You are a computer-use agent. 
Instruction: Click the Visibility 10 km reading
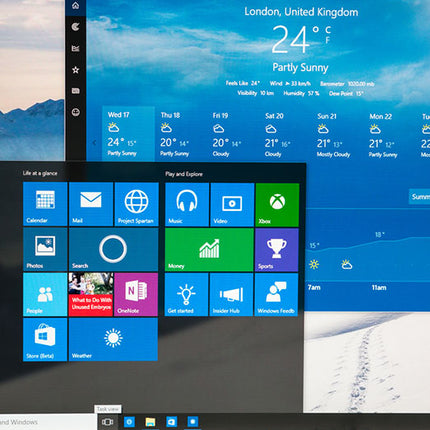point(256,93)
